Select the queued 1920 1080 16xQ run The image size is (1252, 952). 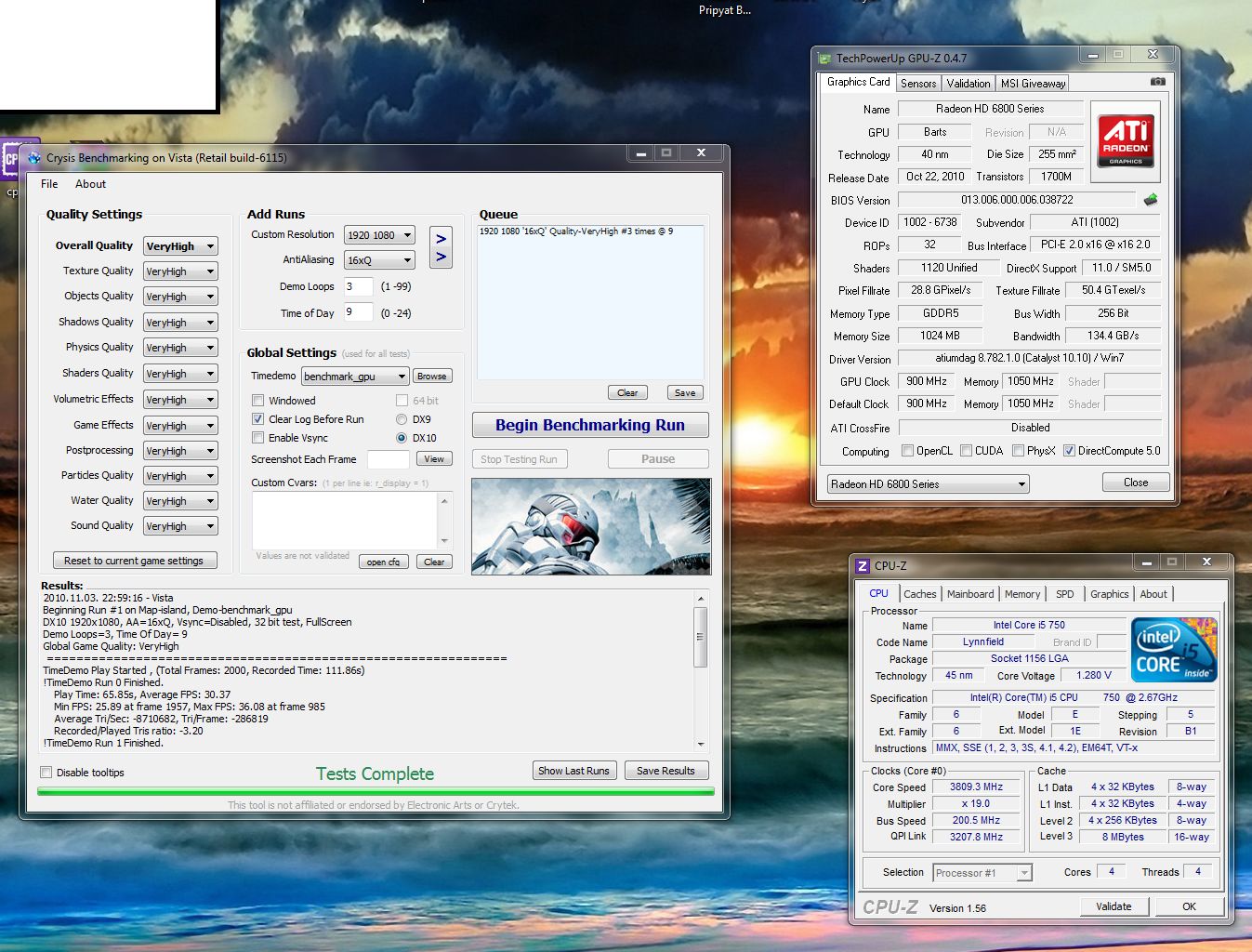tap(576, 231)
